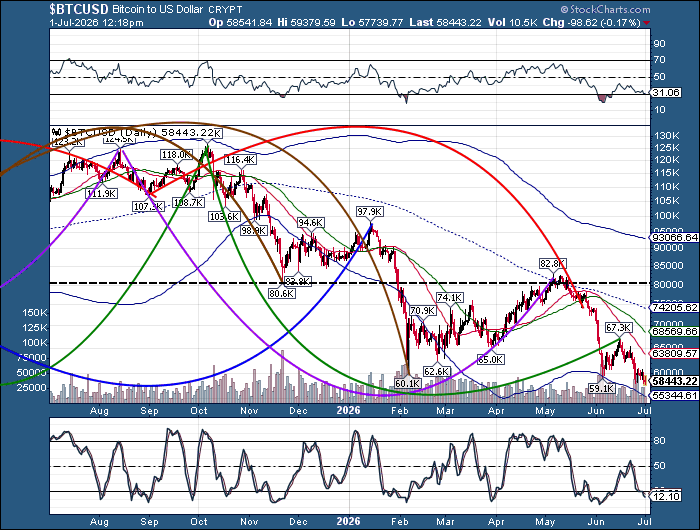Click the 97.9K peak price label
Screen dimensions: 700x530
[370, 211]
